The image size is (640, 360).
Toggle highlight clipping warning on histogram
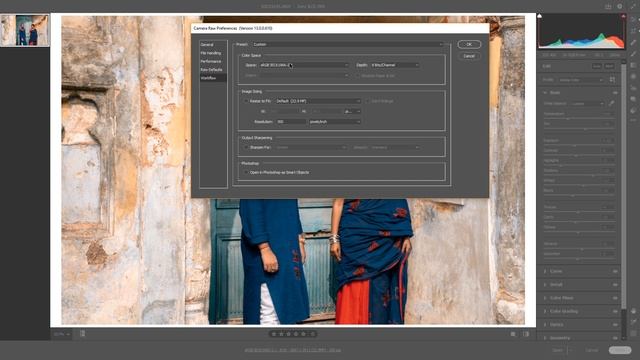623,16
